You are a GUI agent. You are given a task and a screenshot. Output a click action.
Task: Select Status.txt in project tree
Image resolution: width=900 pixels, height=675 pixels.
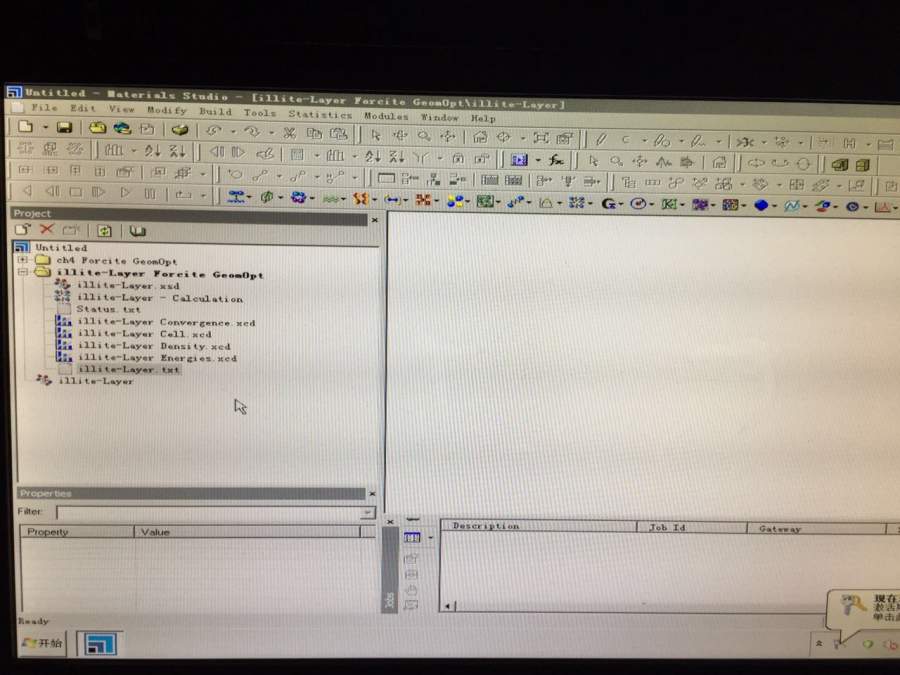click(x=108, y=309)
